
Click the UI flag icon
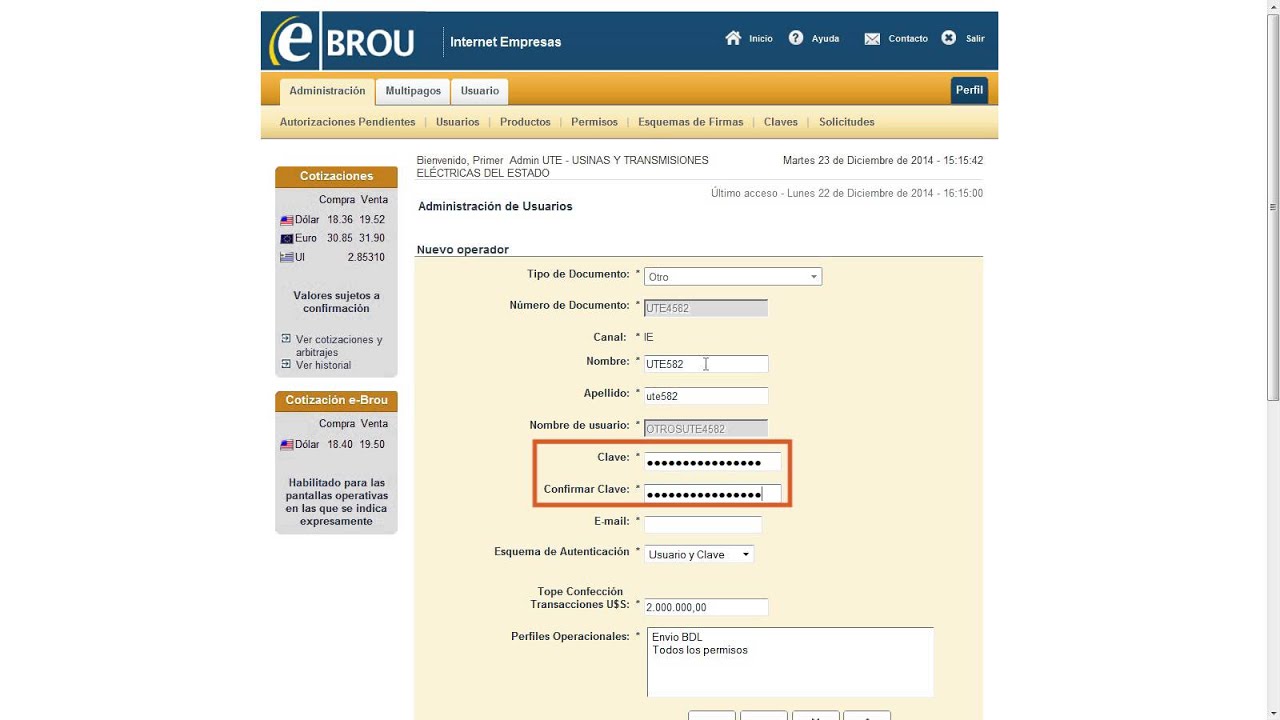287,257
